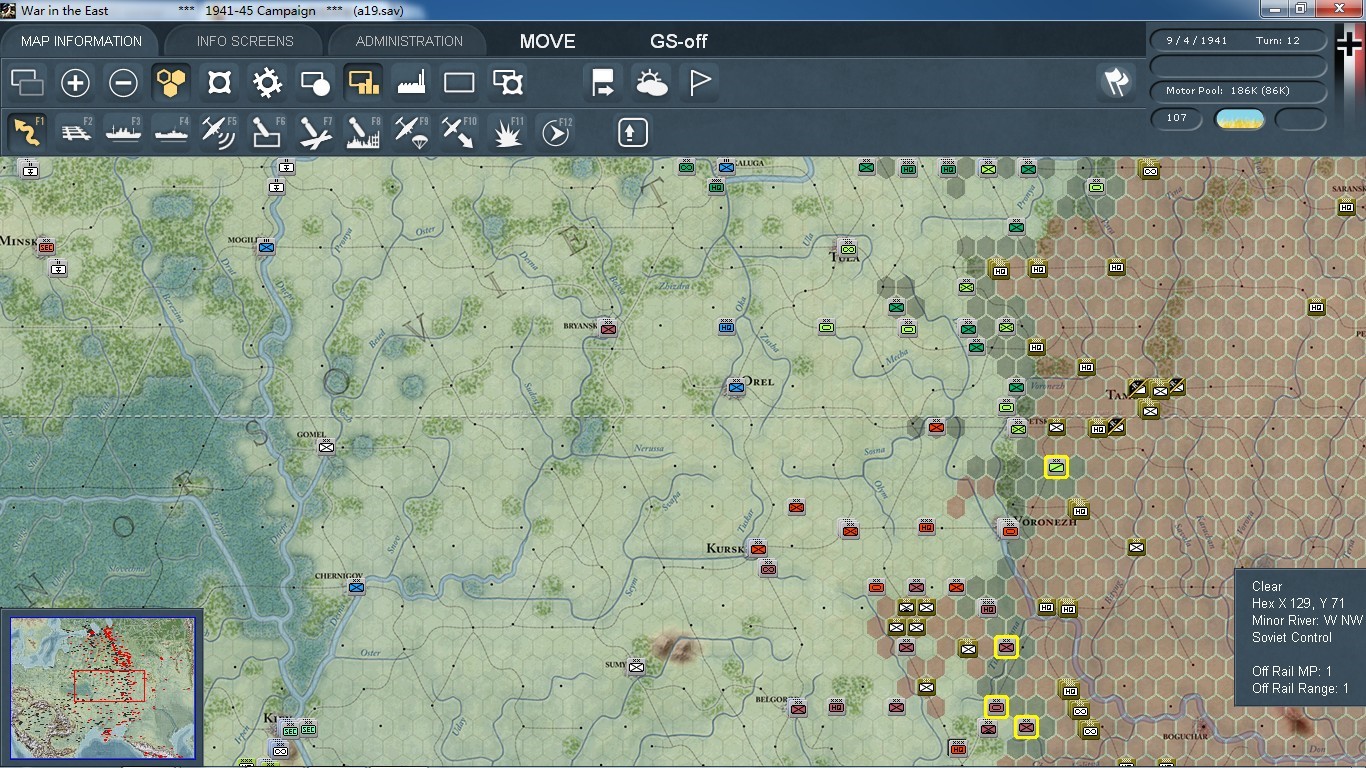The image size is (1366, 768).
Task: Click the crossed flags icon
Action: [1116, 83]
